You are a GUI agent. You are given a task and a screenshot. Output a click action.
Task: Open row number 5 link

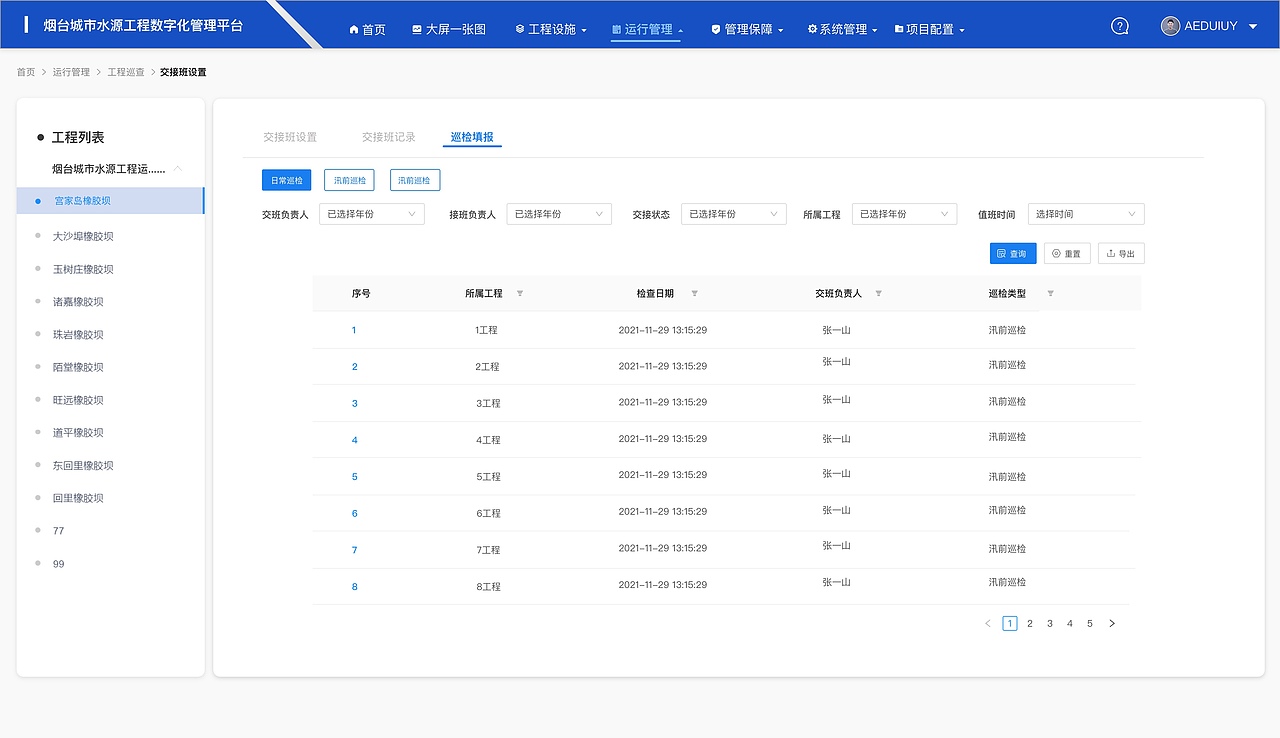pyautogui.click(x=354, y=477)
